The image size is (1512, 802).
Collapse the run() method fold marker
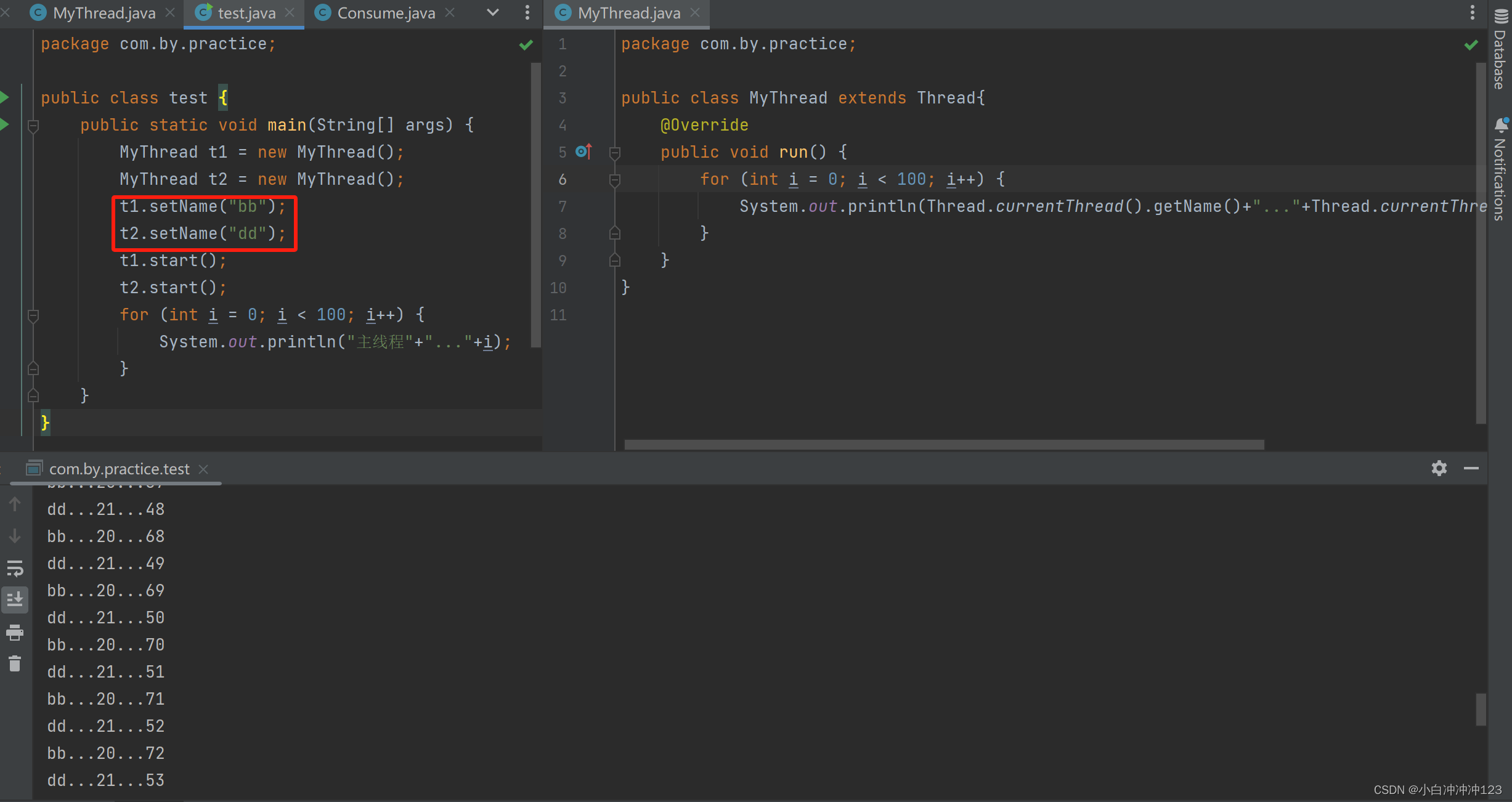point(614,152)
